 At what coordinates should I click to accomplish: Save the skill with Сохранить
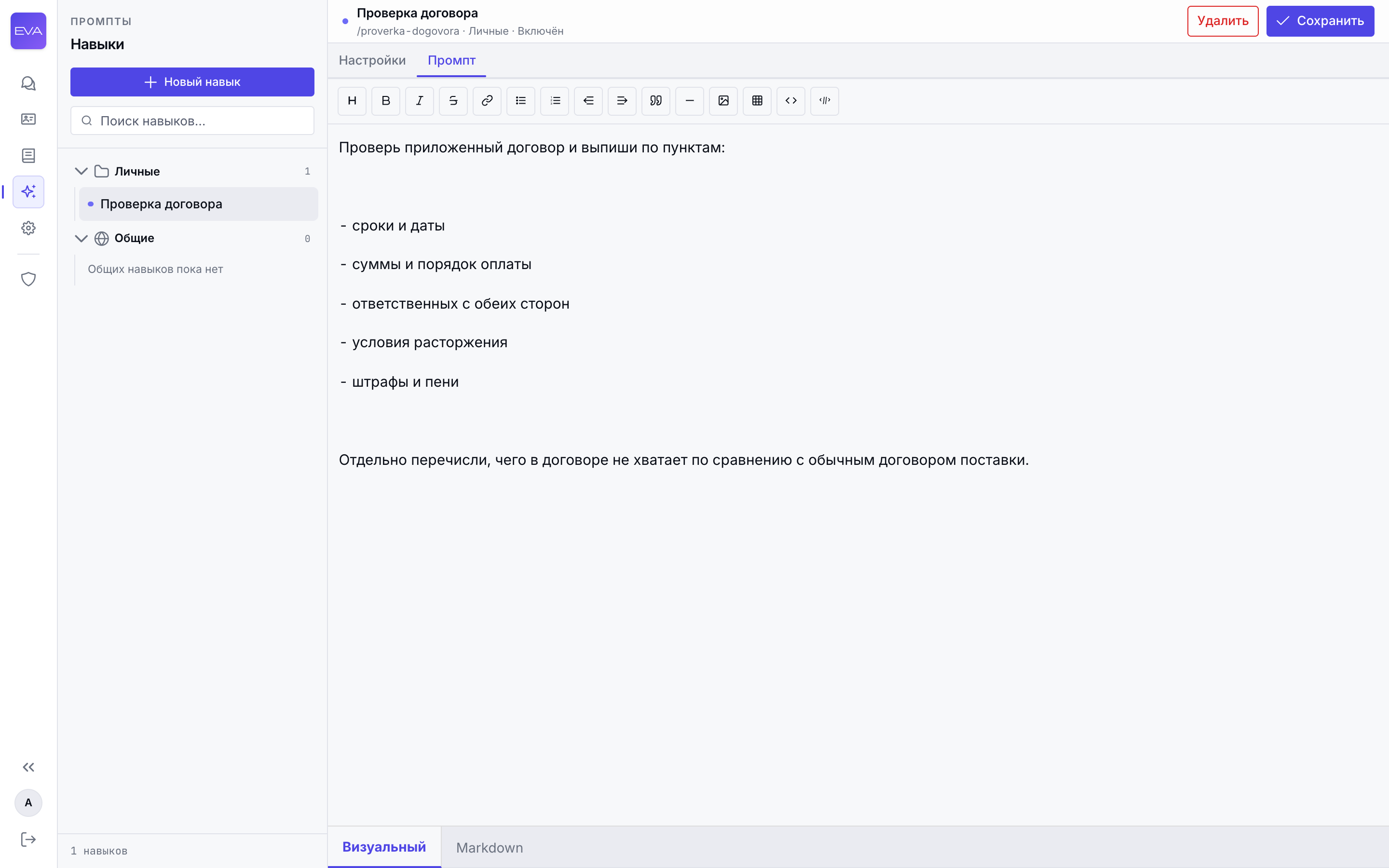(1320, 21)
